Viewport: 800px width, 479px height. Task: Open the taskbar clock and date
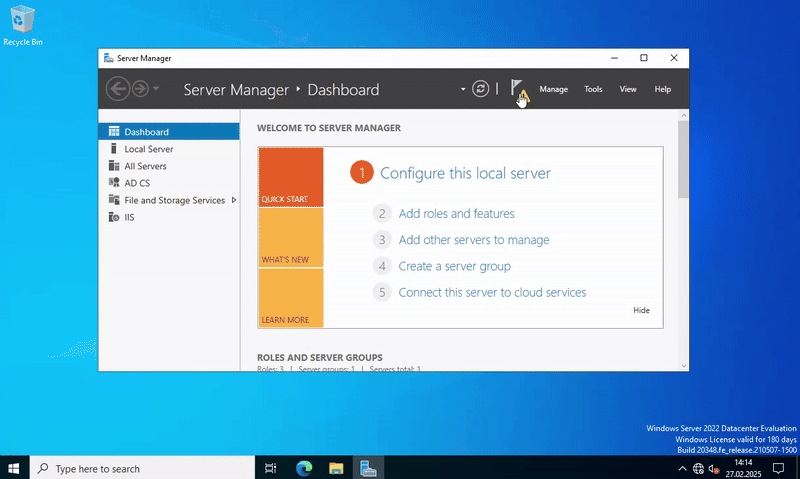click(x=743, y=468)
